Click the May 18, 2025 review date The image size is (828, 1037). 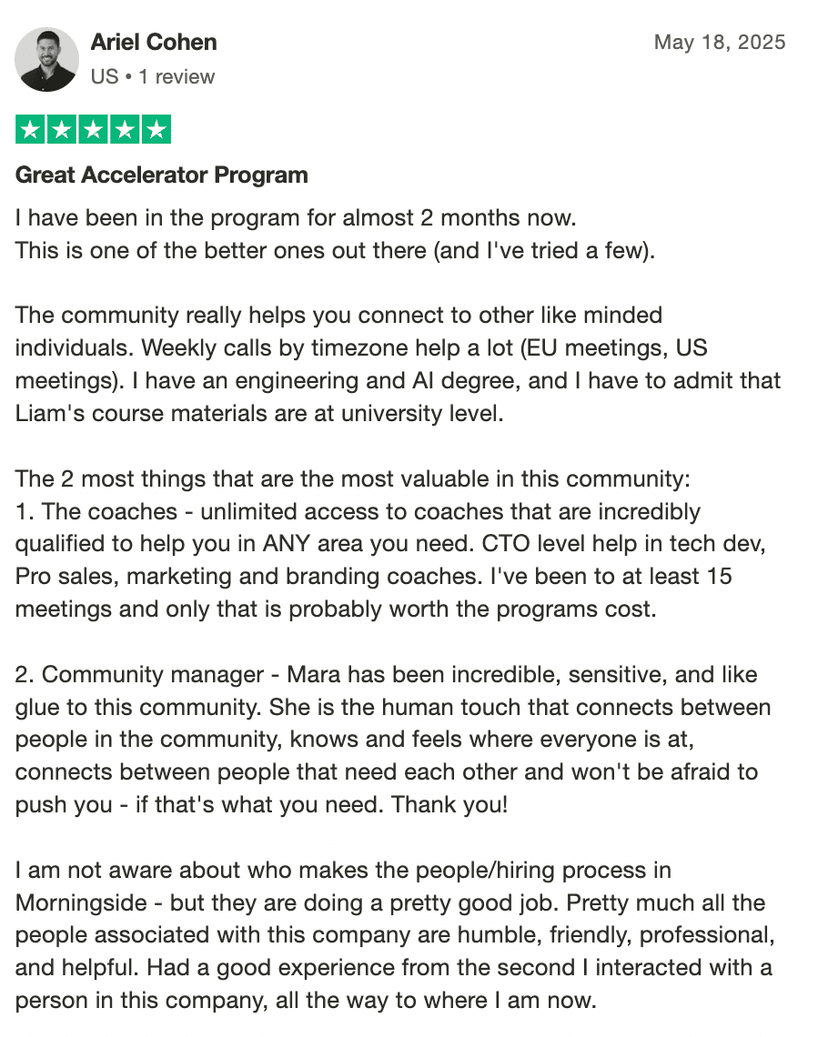720,42
